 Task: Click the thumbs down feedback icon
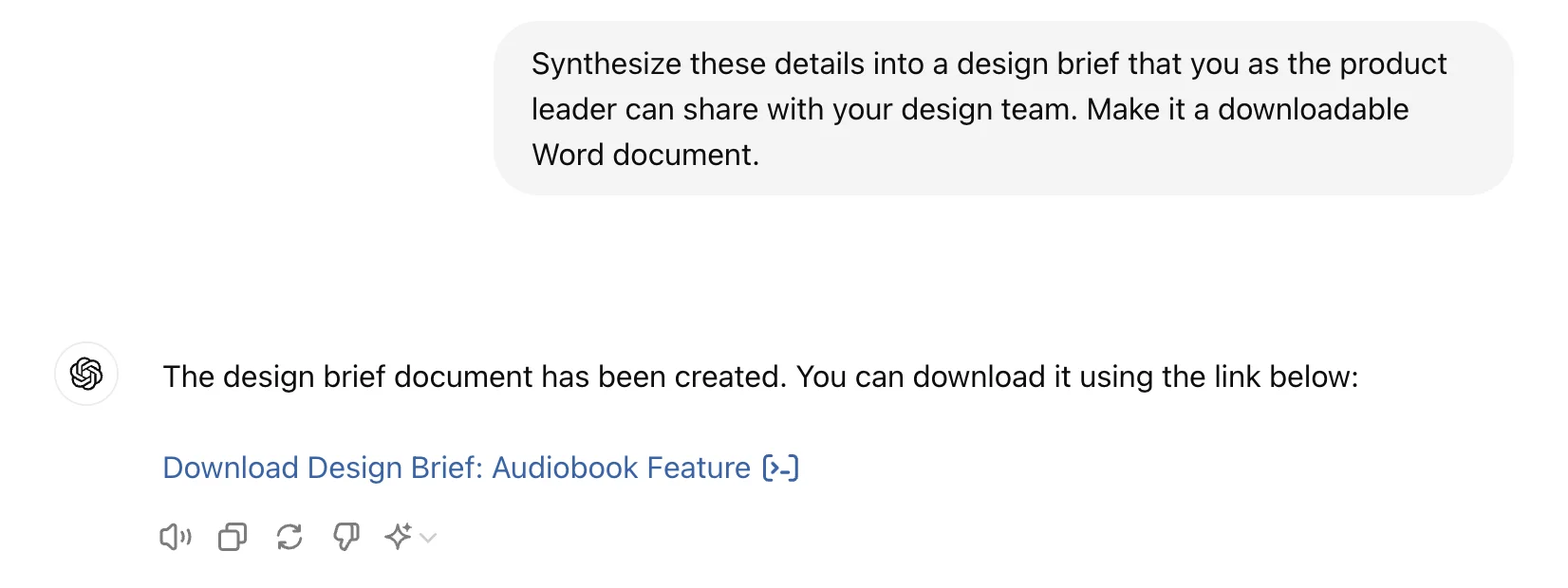[346, 538]
